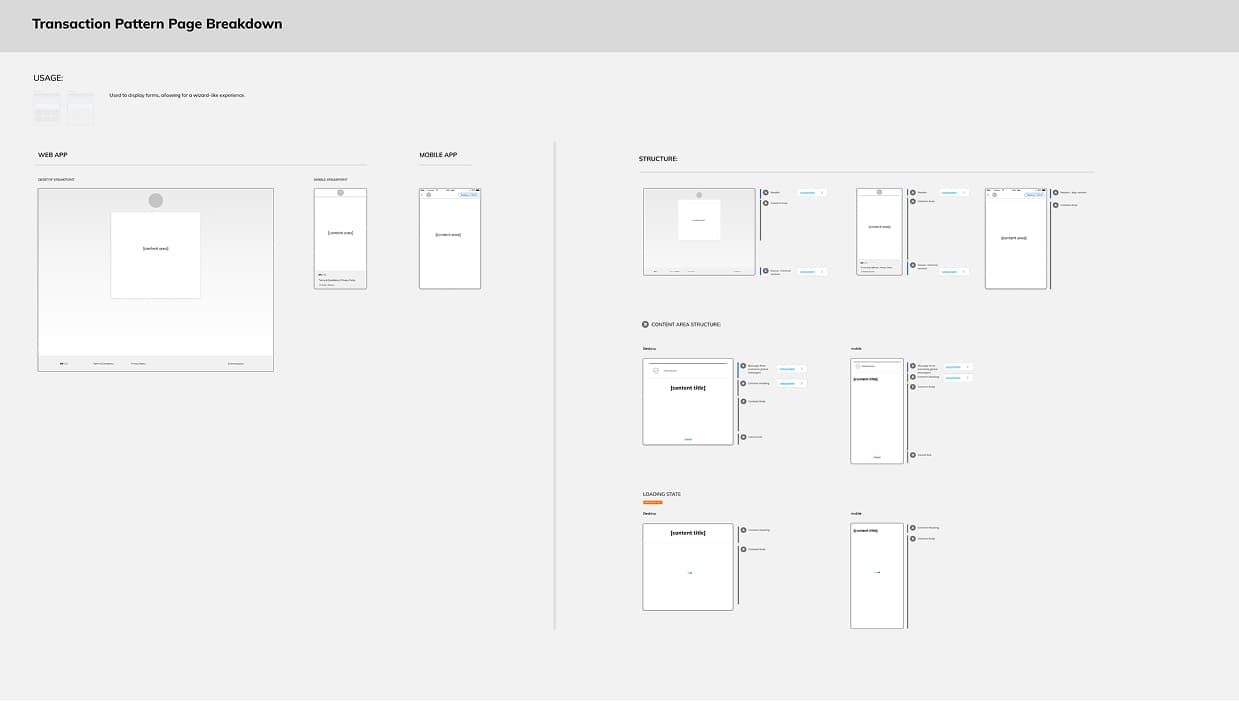Click the loading arrow in desktop loading state card

pos(689,573)
